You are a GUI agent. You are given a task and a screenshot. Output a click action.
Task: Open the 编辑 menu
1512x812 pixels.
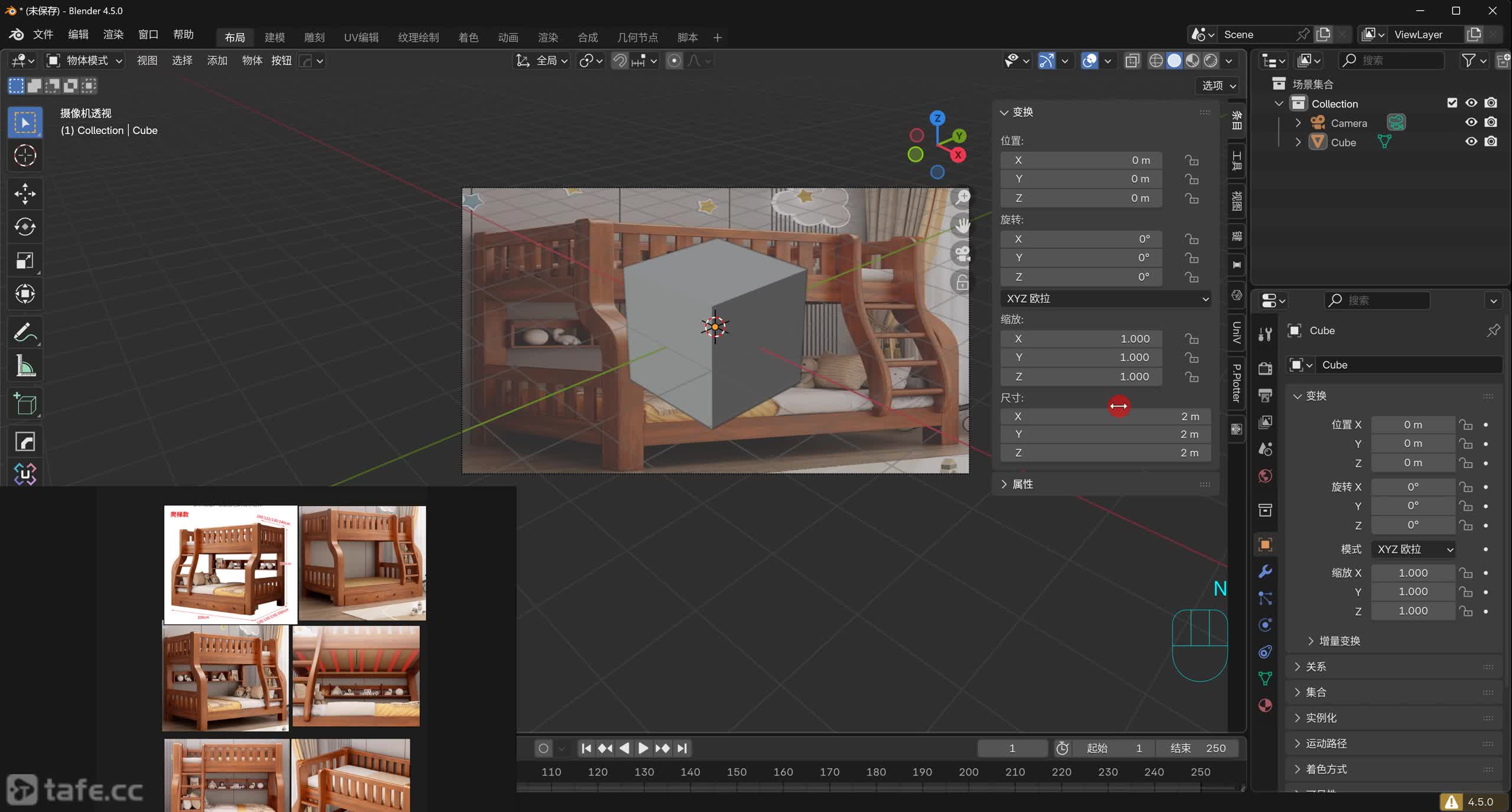[78, 34]
